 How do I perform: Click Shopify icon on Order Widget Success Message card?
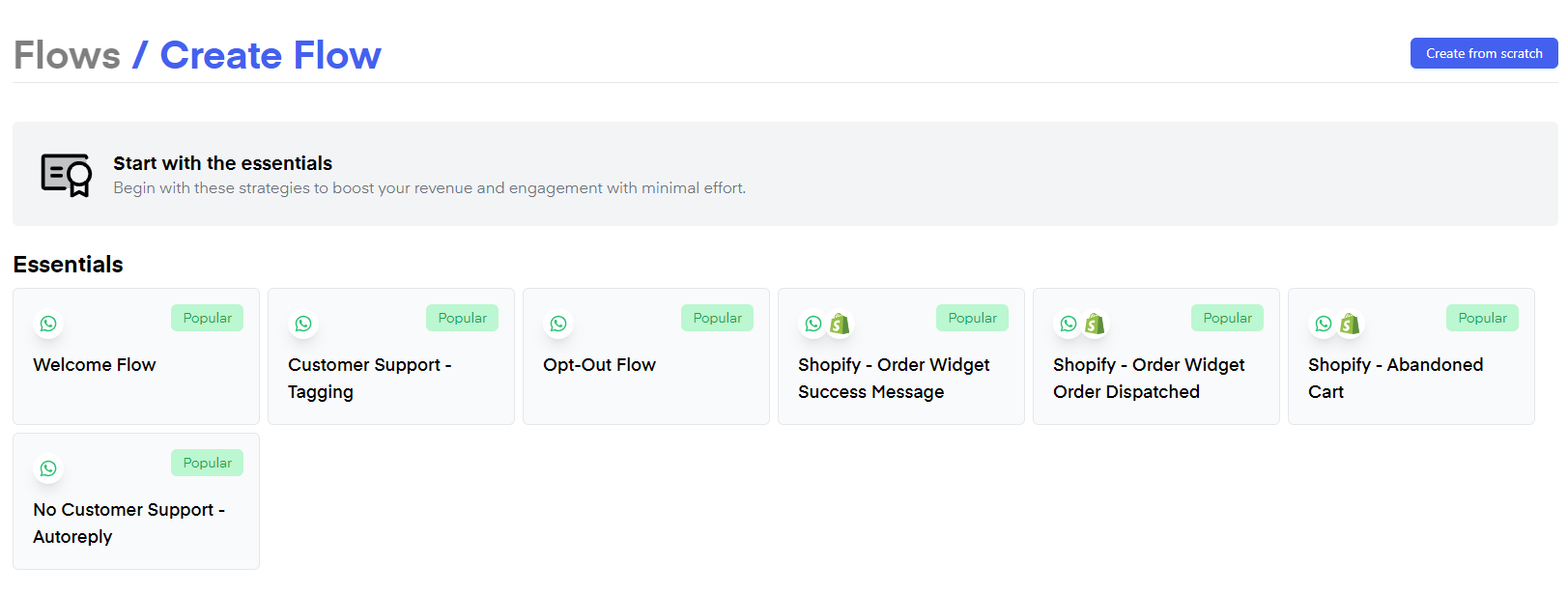click(x=840, y=324)
